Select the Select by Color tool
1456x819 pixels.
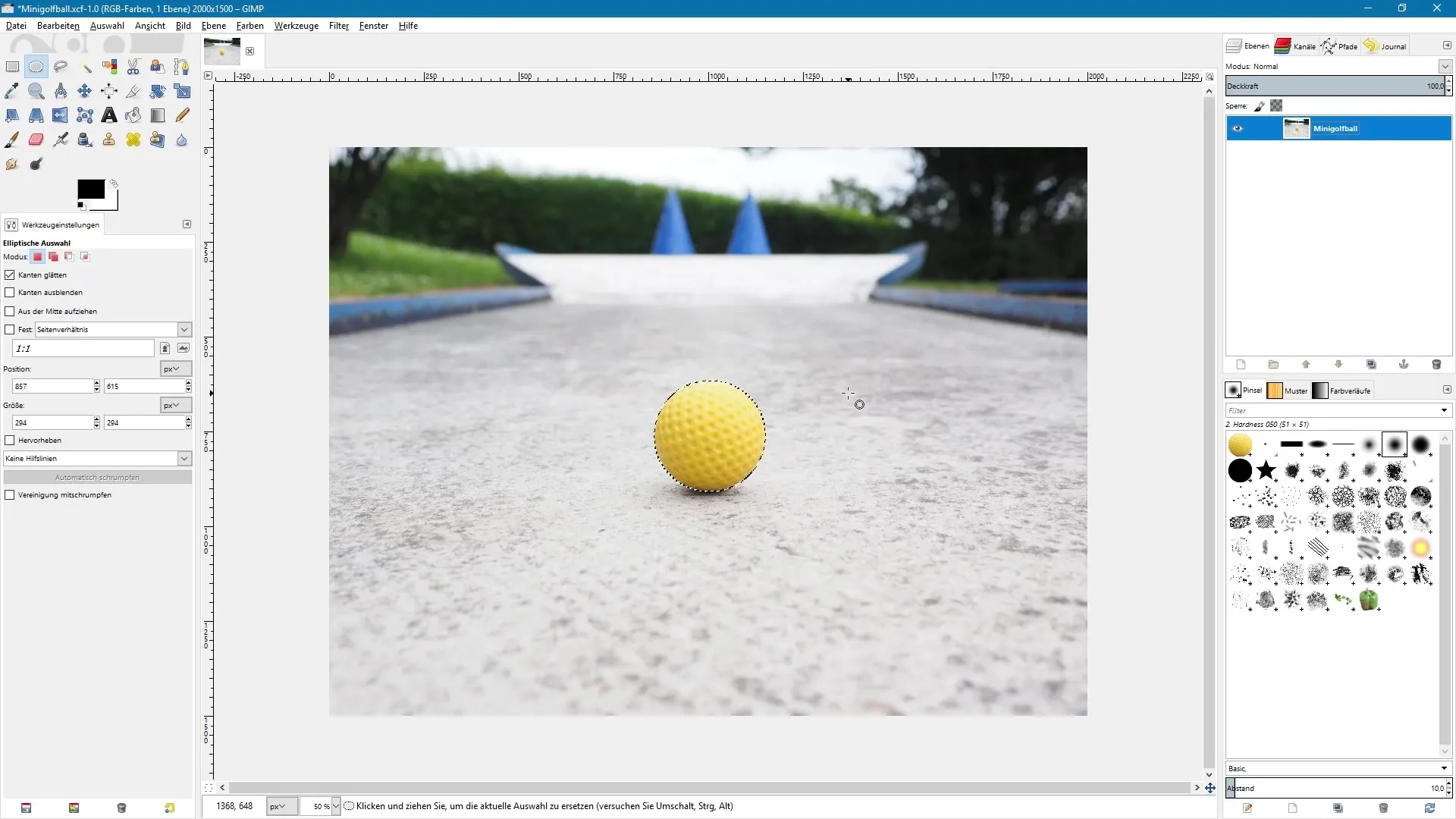pos(109,67)
